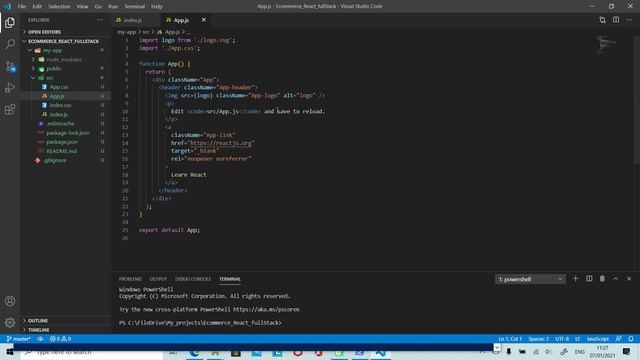Expand the Open Editors section
This screenshot has height=360, width=640.
[x=44, y=32]
